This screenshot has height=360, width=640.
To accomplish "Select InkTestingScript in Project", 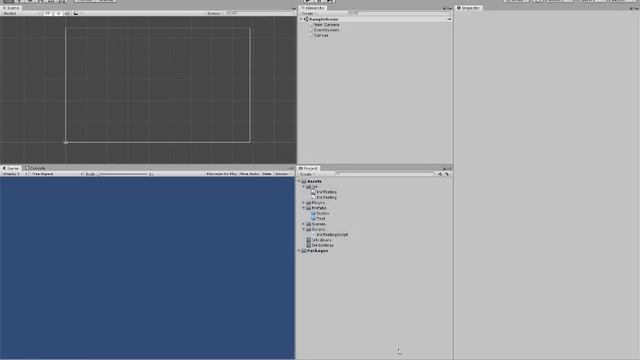I will pos(332,235).
